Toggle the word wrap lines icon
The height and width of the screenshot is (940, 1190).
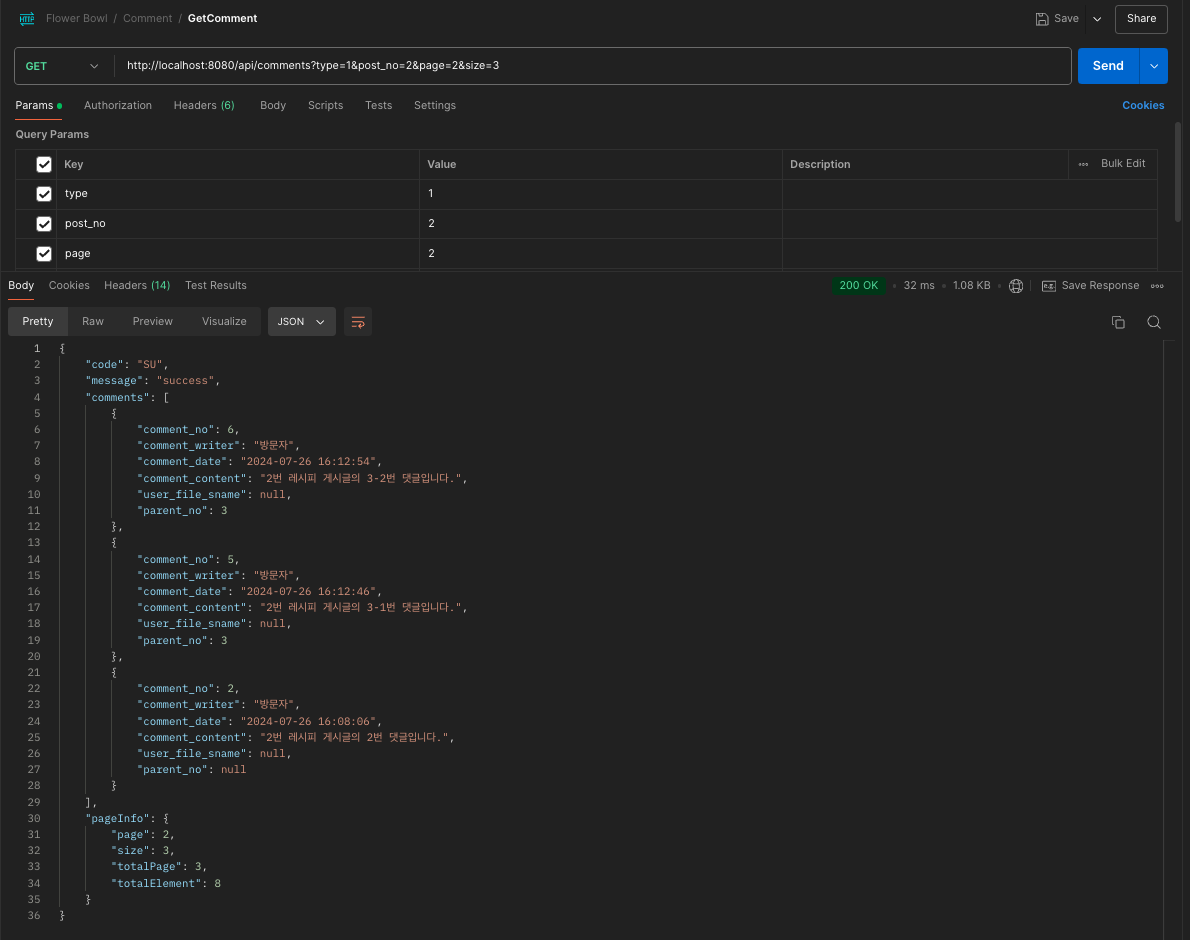[358, 322]
